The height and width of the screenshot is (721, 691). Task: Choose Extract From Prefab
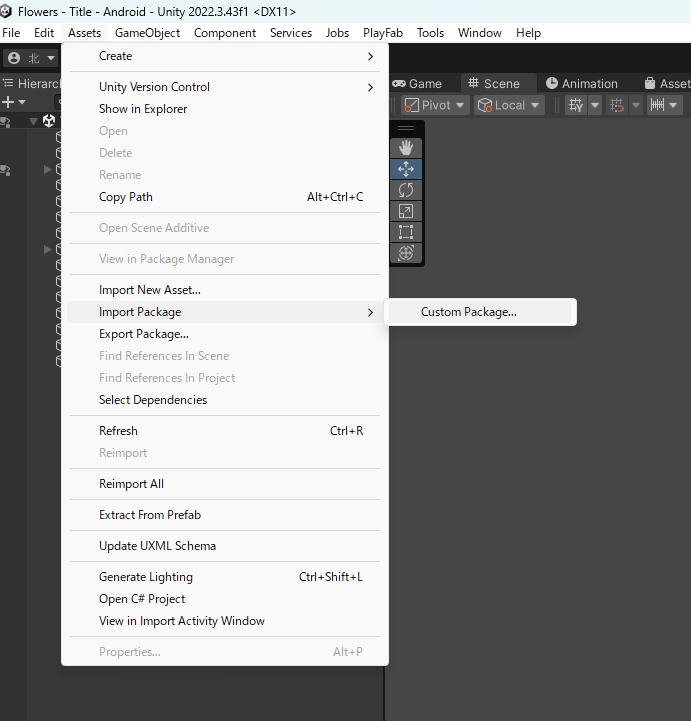pyautogui.click(x=224, y=515)
